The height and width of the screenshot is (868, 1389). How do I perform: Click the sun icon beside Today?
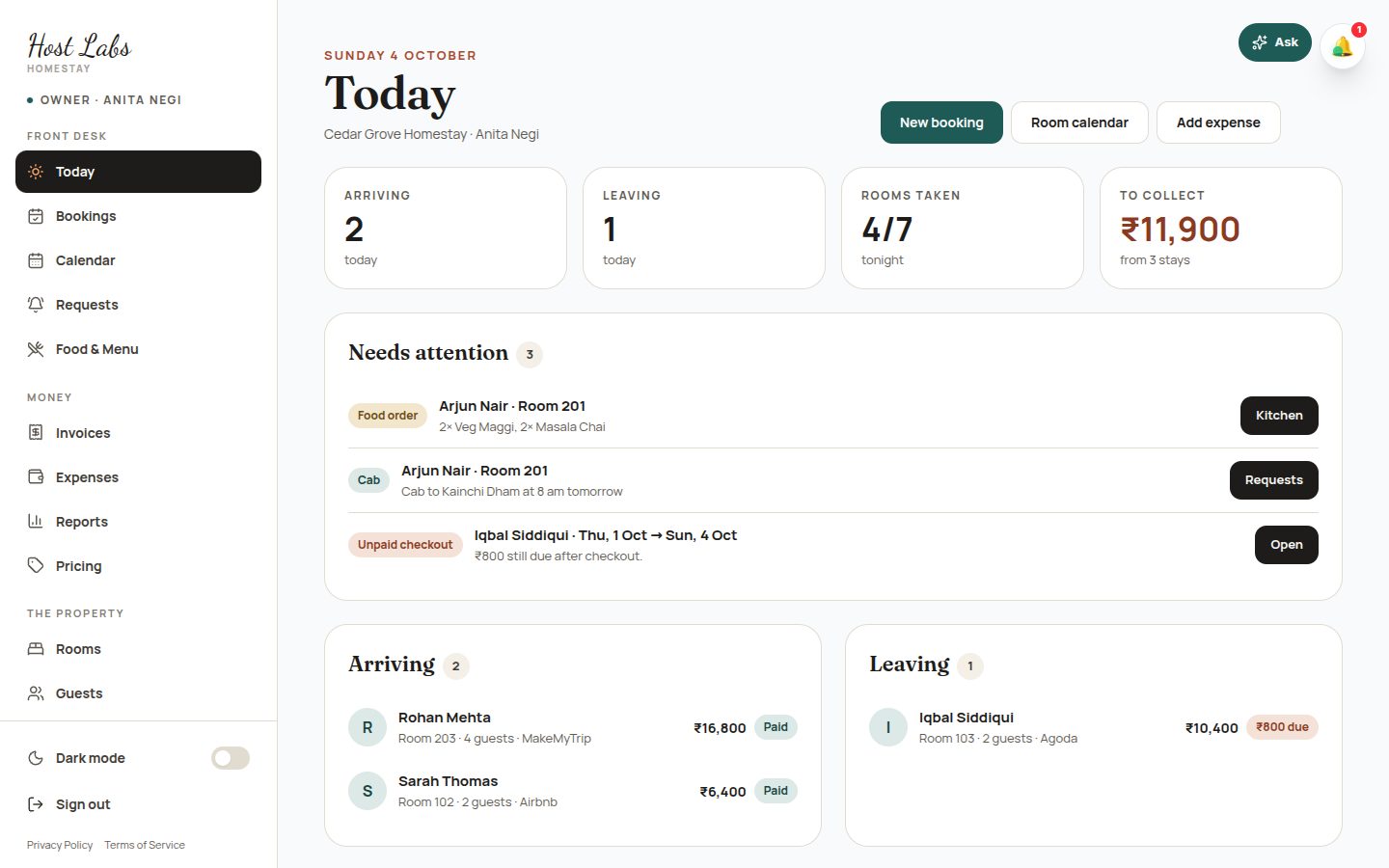click(x=36, y=172)
